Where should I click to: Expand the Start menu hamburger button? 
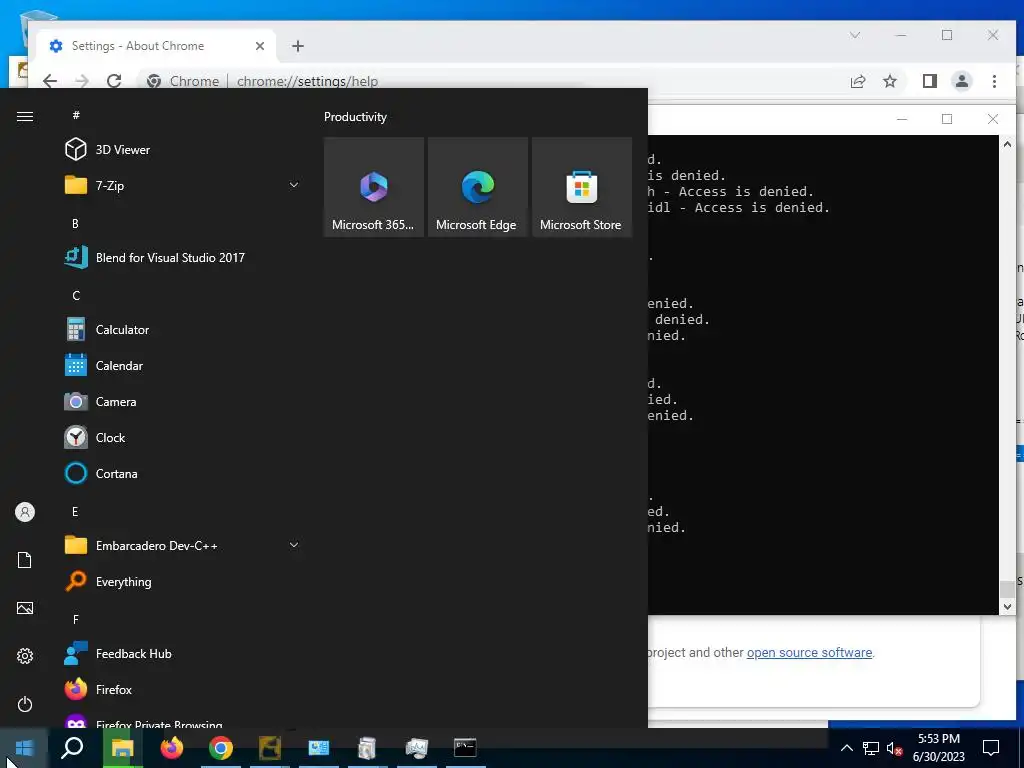25,116
